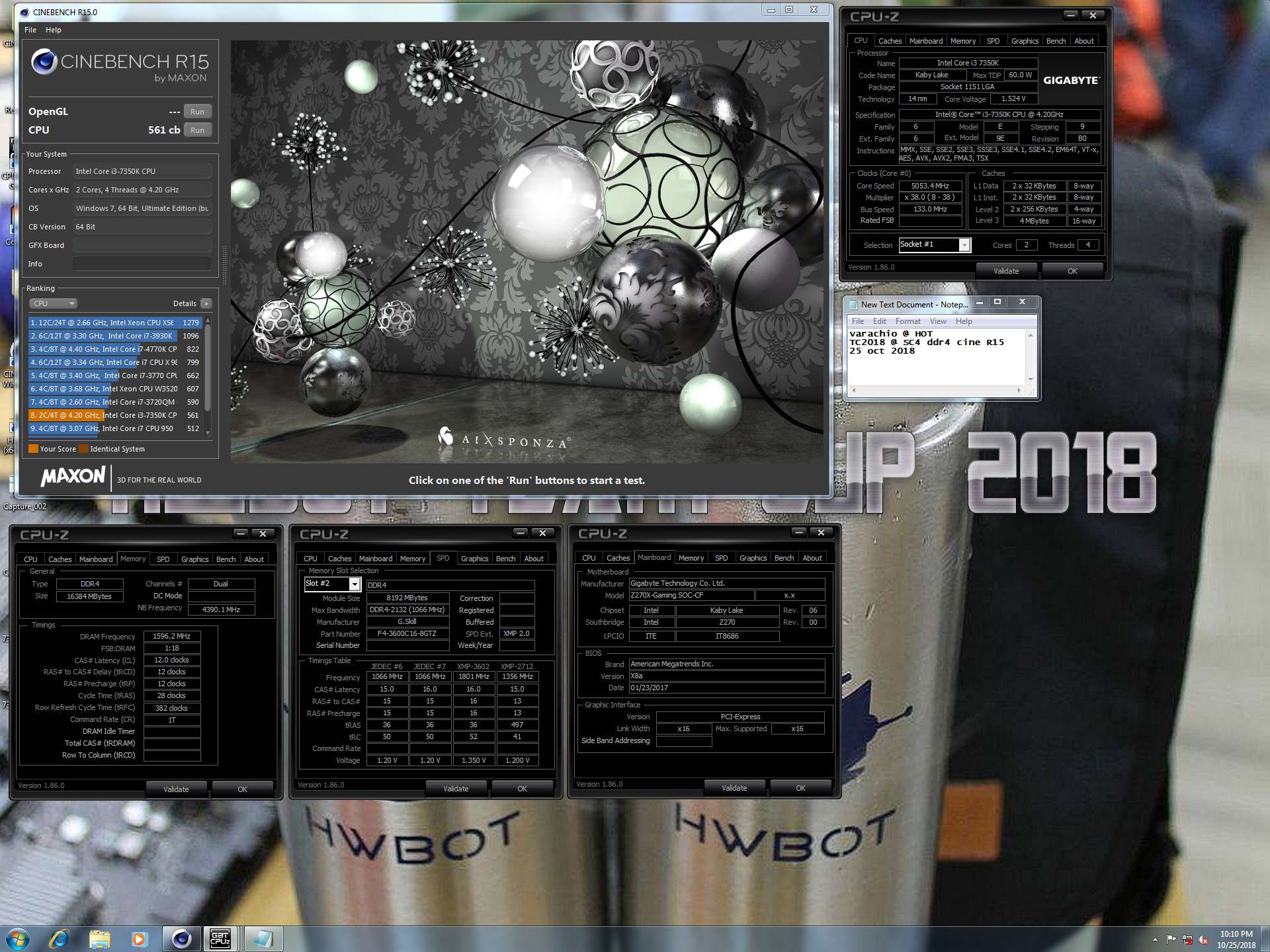This screenshot has width=1270, height=952.
Task: Select ranking row 1 Intel Xeon X5650
Action: tap(115, 323)
